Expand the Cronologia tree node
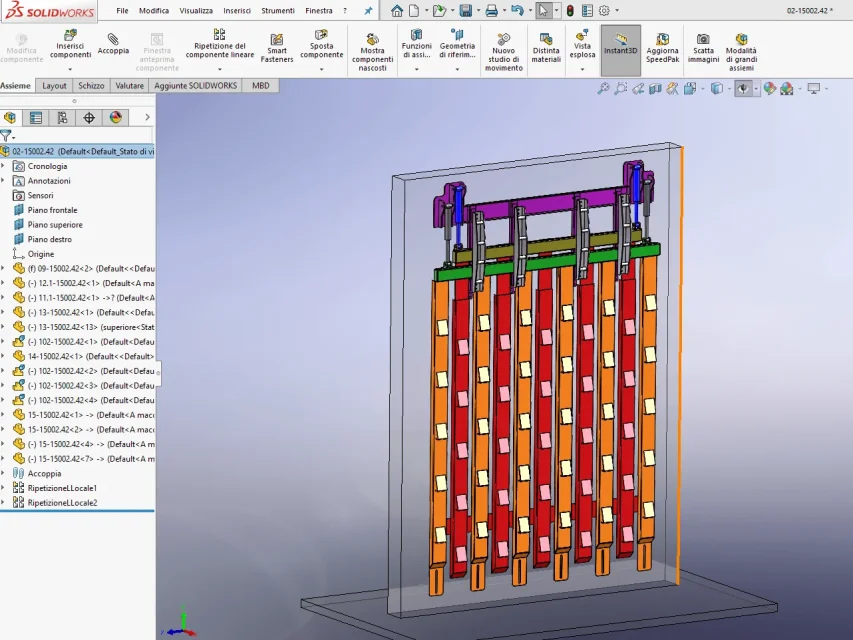Image resolution: width=853 pixels, height=640 pixels. click(x=3, y=167)
